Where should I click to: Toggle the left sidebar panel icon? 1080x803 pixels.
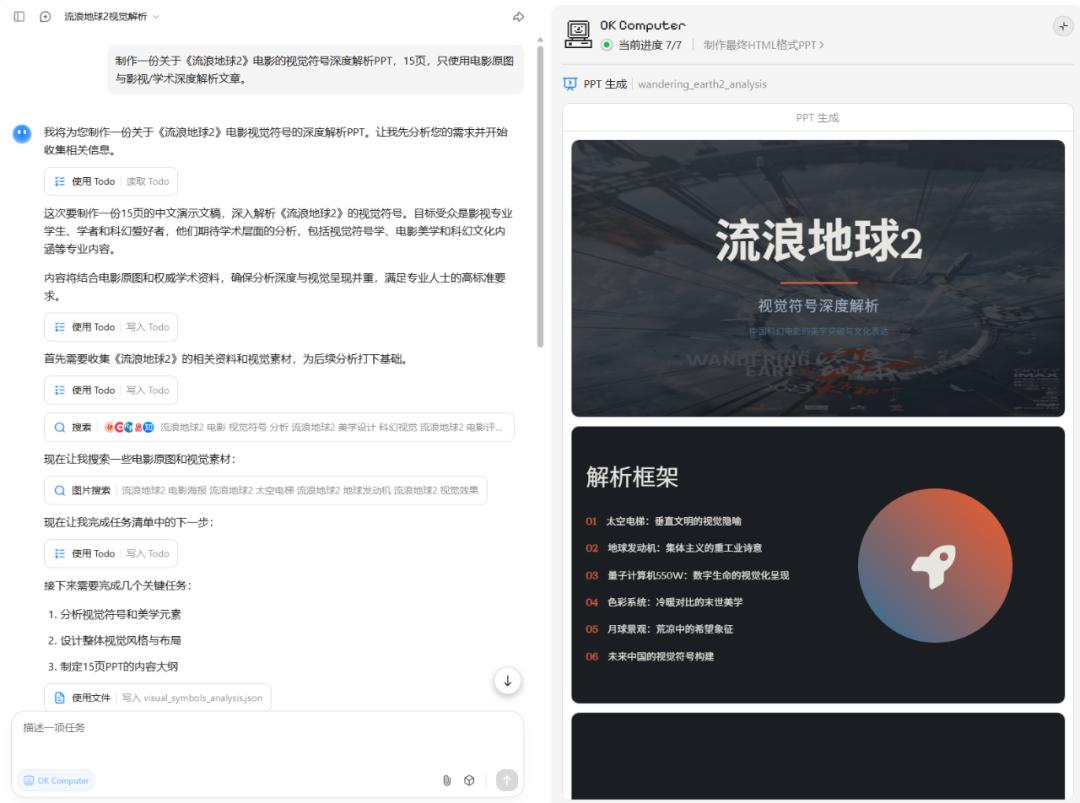coord(19,17)
